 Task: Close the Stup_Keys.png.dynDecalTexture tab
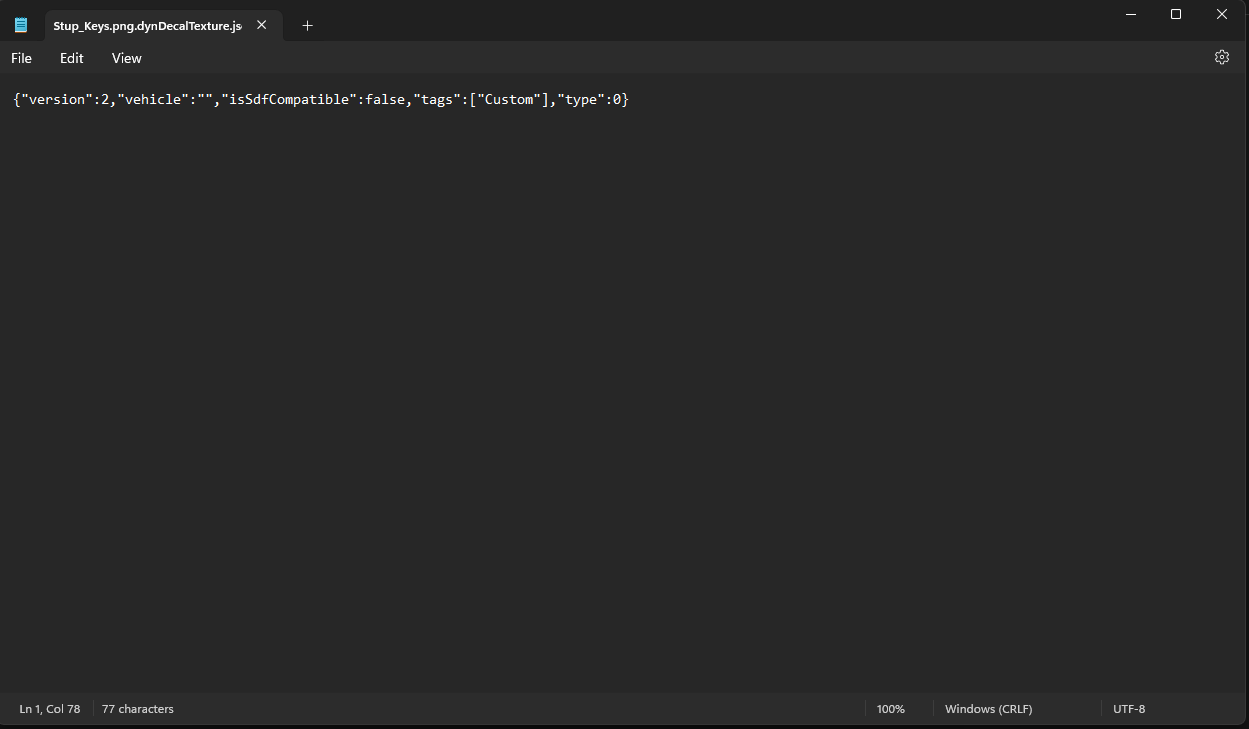click(x=262, y=25)
